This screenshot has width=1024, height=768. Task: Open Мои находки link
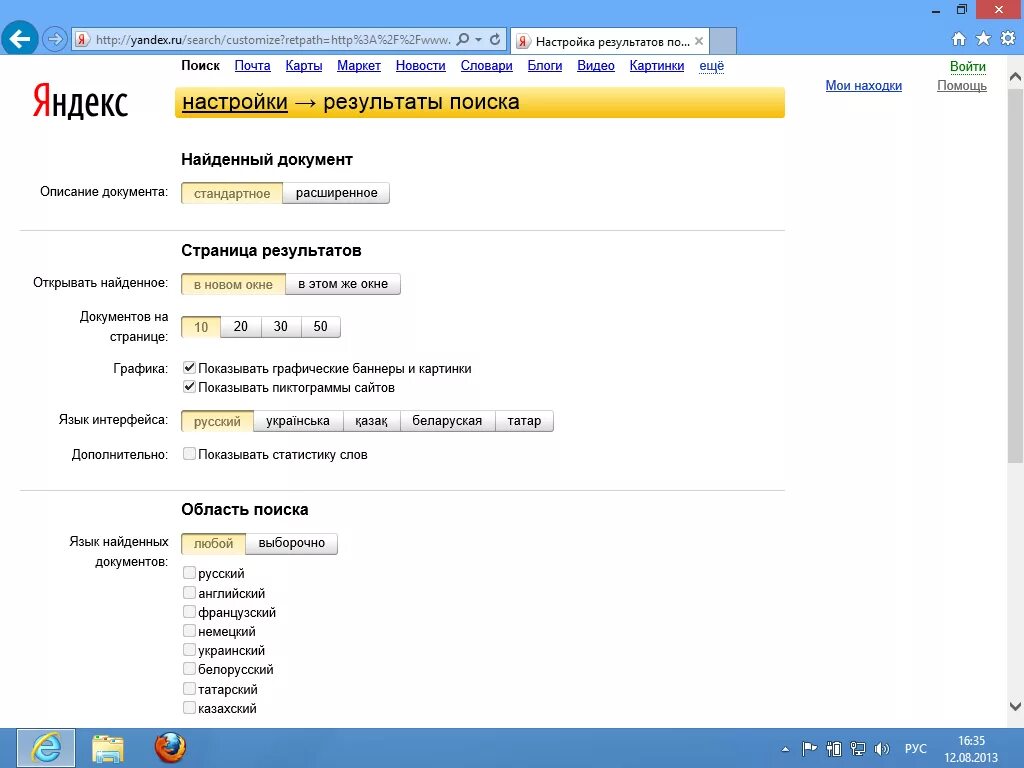863,85
